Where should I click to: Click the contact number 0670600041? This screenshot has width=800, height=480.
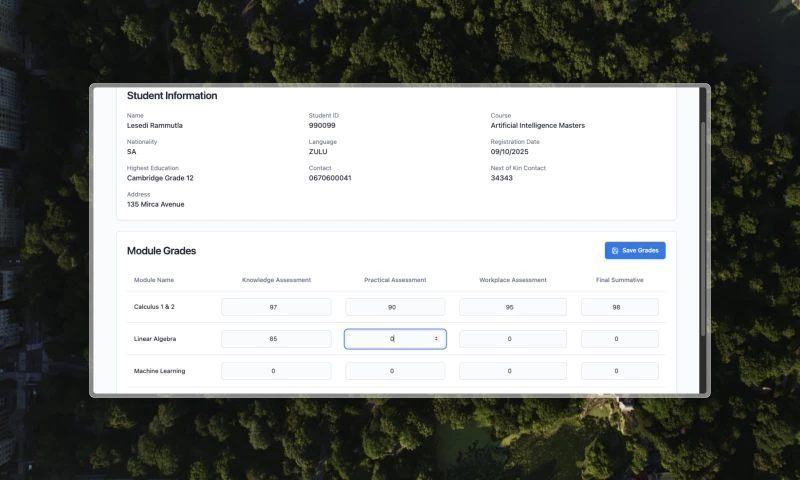(330, 178)
